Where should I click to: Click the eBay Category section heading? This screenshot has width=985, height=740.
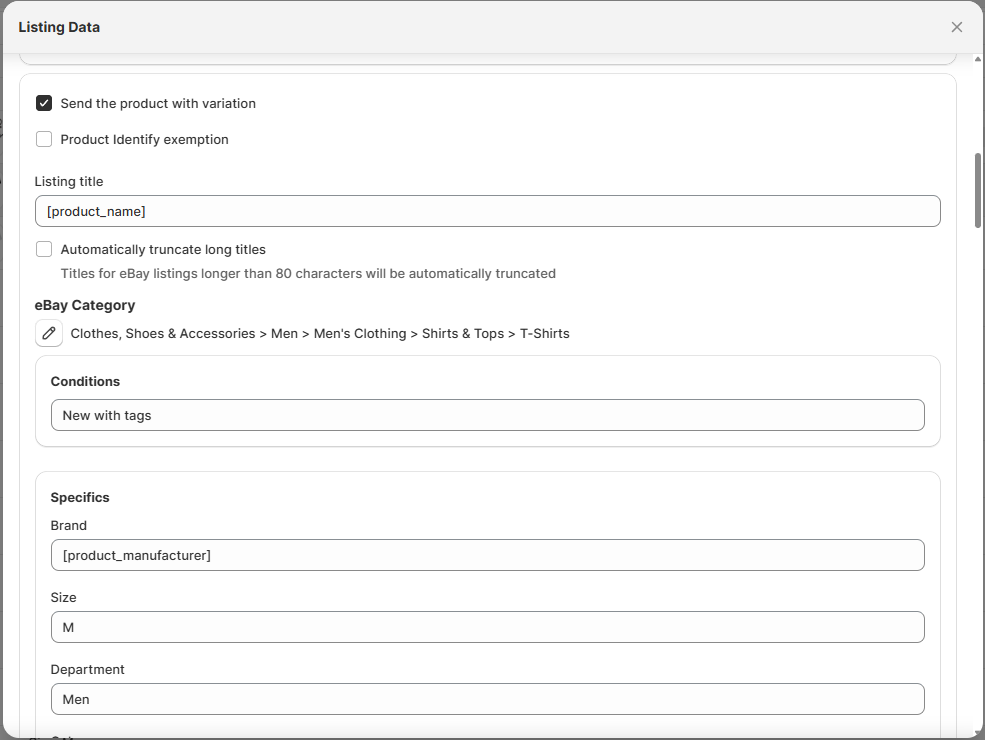click(x=85, y=305)
